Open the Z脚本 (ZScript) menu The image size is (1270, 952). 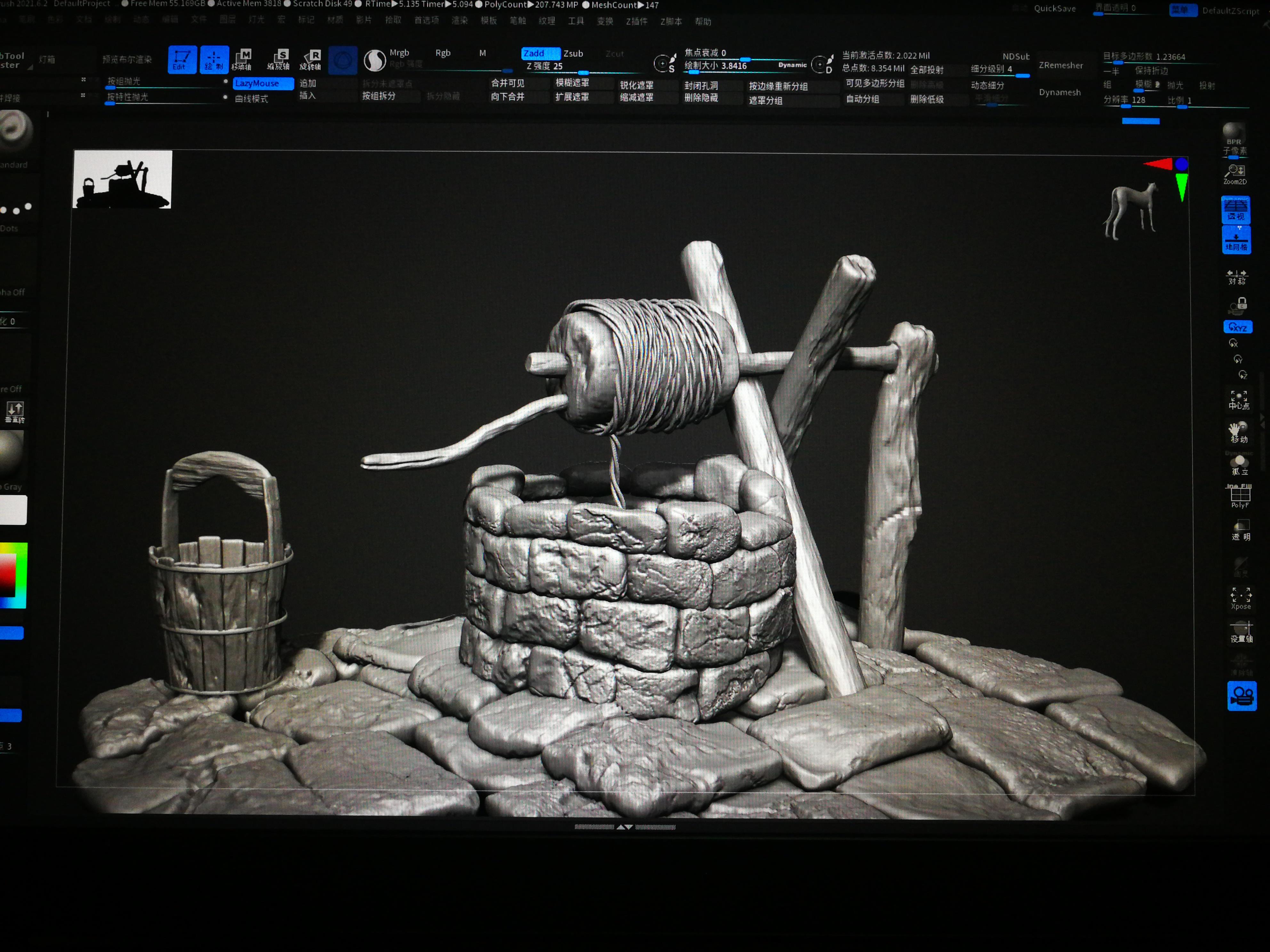pos(671,22)
